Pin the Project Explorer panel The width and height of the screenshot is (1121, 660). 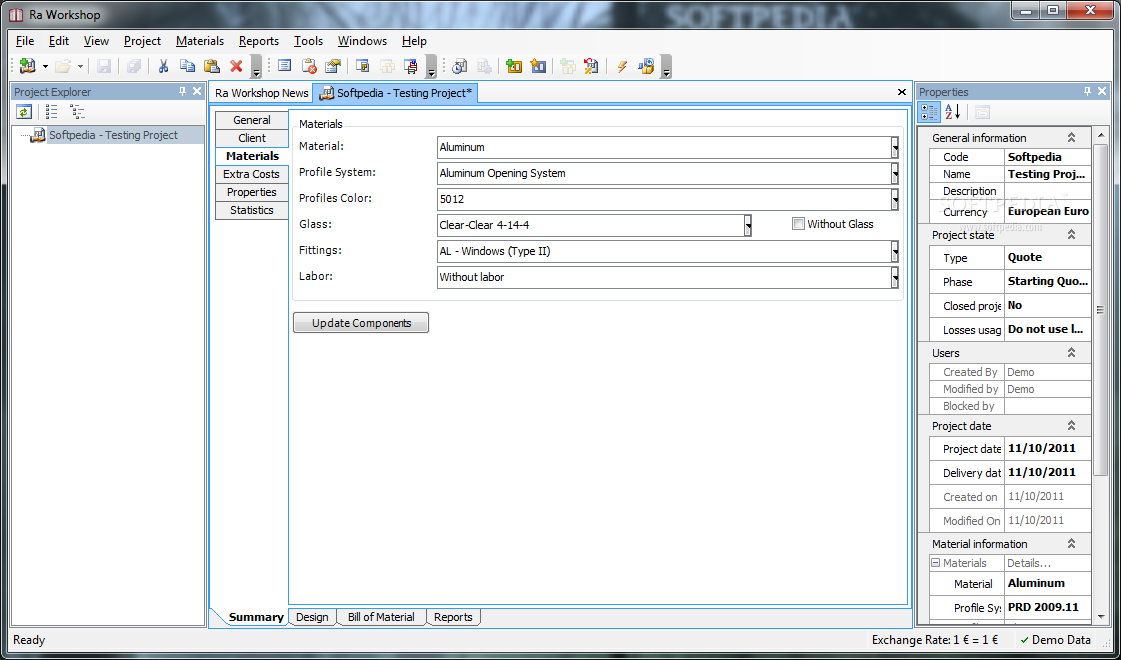coord(182,92)
